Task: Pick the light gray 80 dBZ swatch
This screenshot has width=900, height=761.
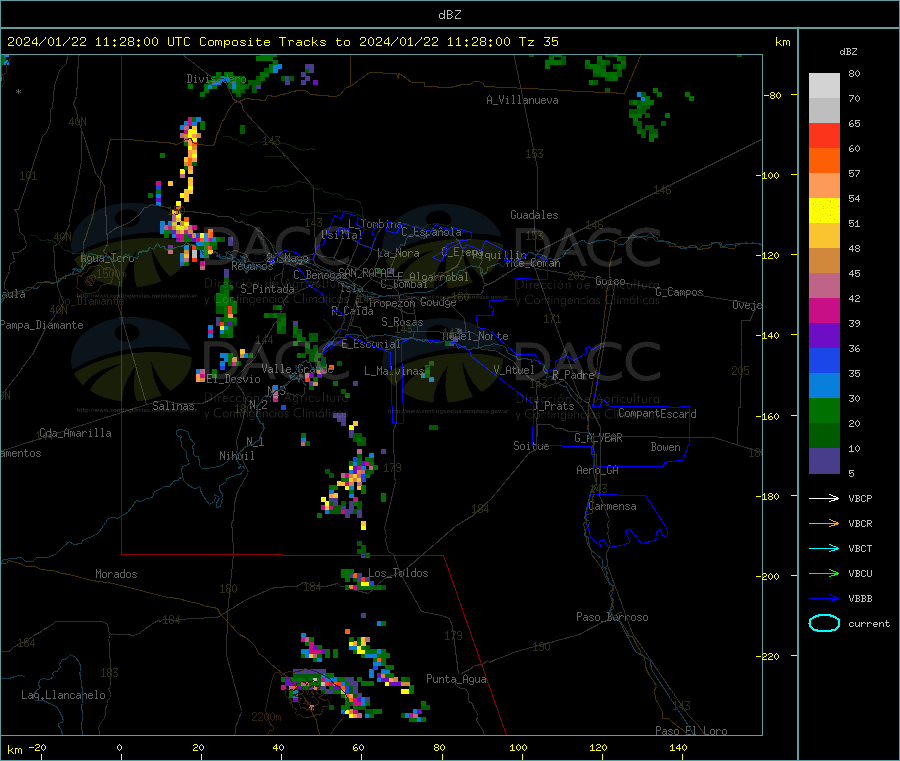Action: [x=824, y=86]
